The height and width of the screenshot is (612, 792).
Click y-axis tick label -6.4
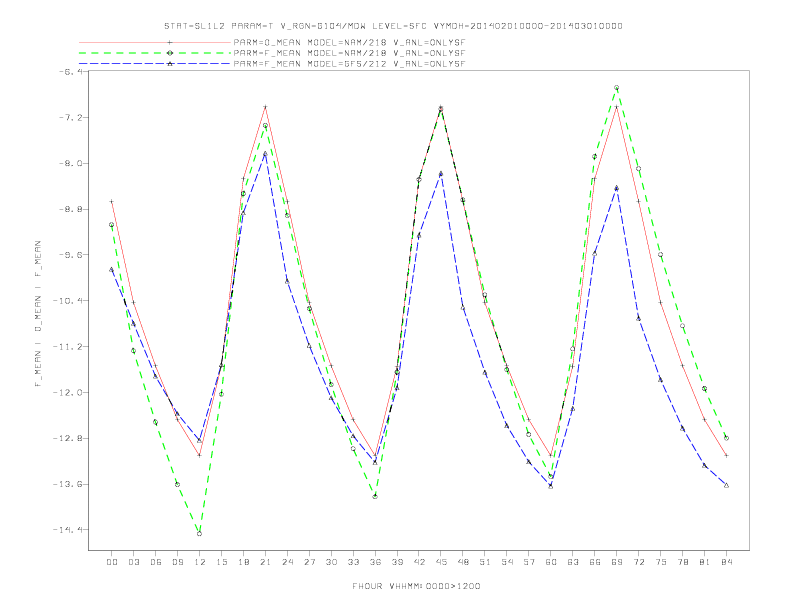(71, 72)
